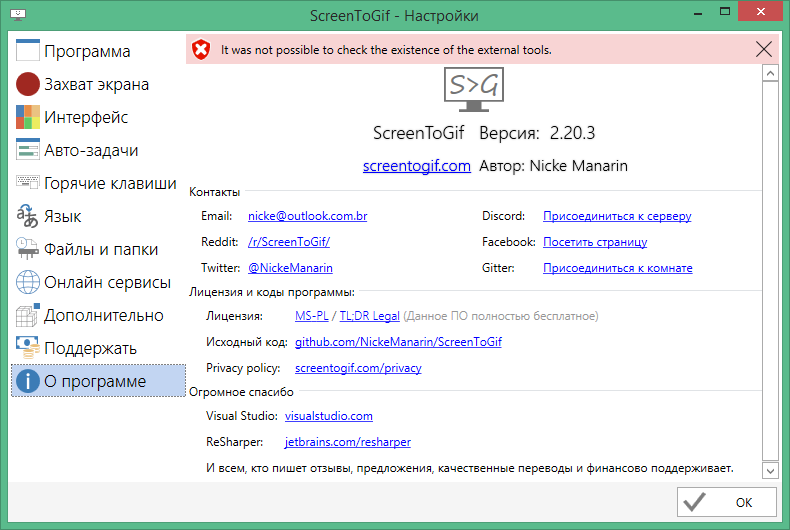Click the red shield error icon
790x530 pixels.
[201, 49]
